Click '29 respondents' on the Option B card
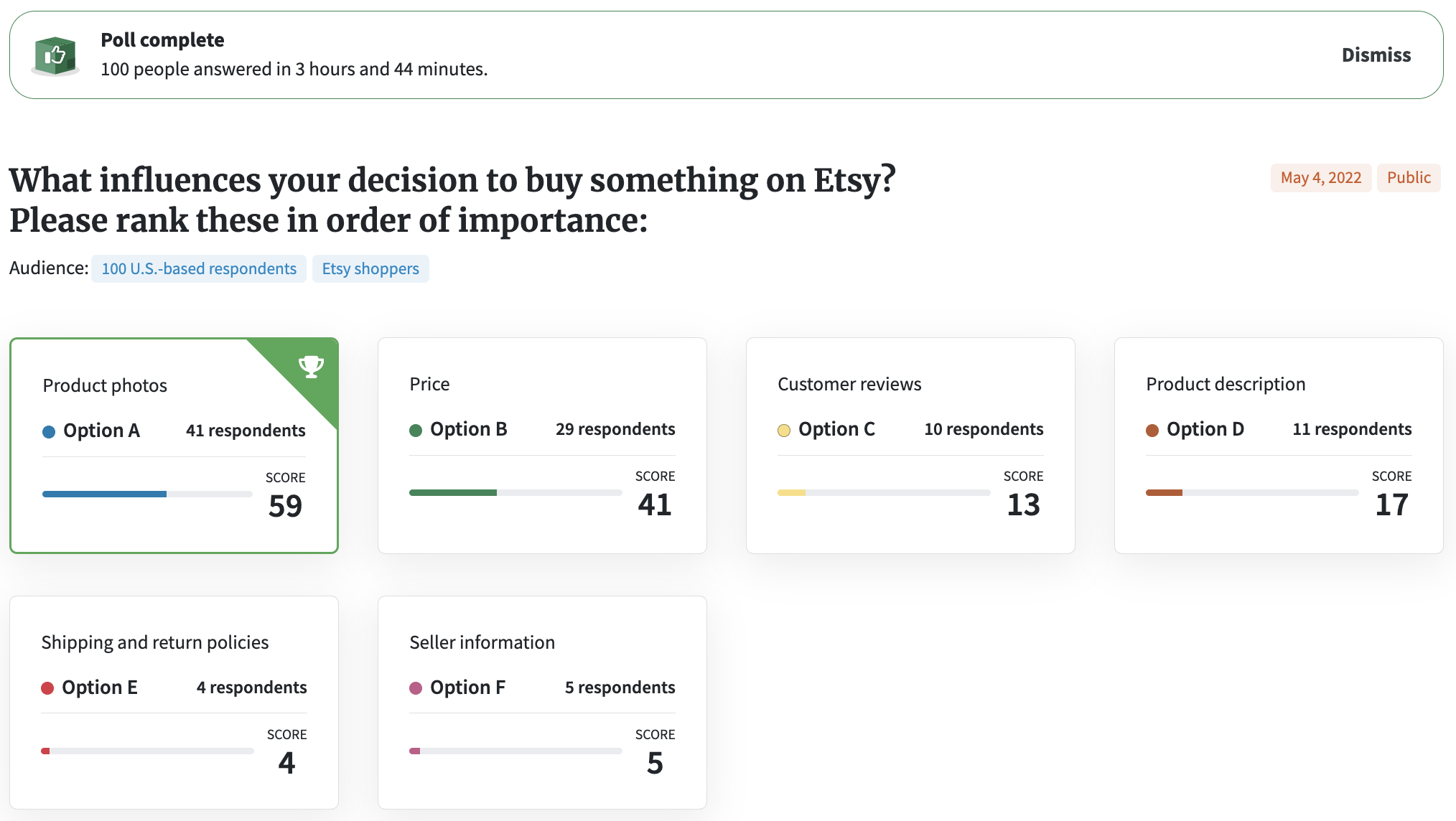This screenshot has width=1456, height=821. click(615, 429)
